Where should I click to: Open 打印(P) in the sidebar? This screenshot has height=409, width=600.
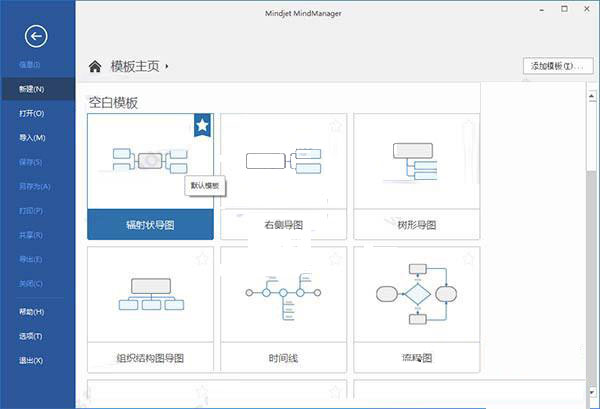[x=31, y=211]
